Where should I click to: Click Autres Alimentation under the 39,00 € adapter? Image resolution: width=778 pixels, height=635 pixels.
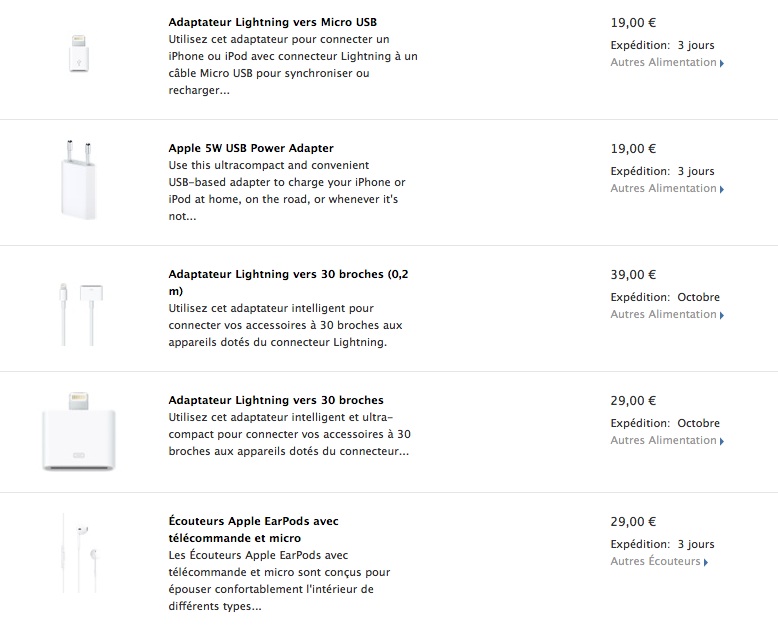[x=663, y=314]
